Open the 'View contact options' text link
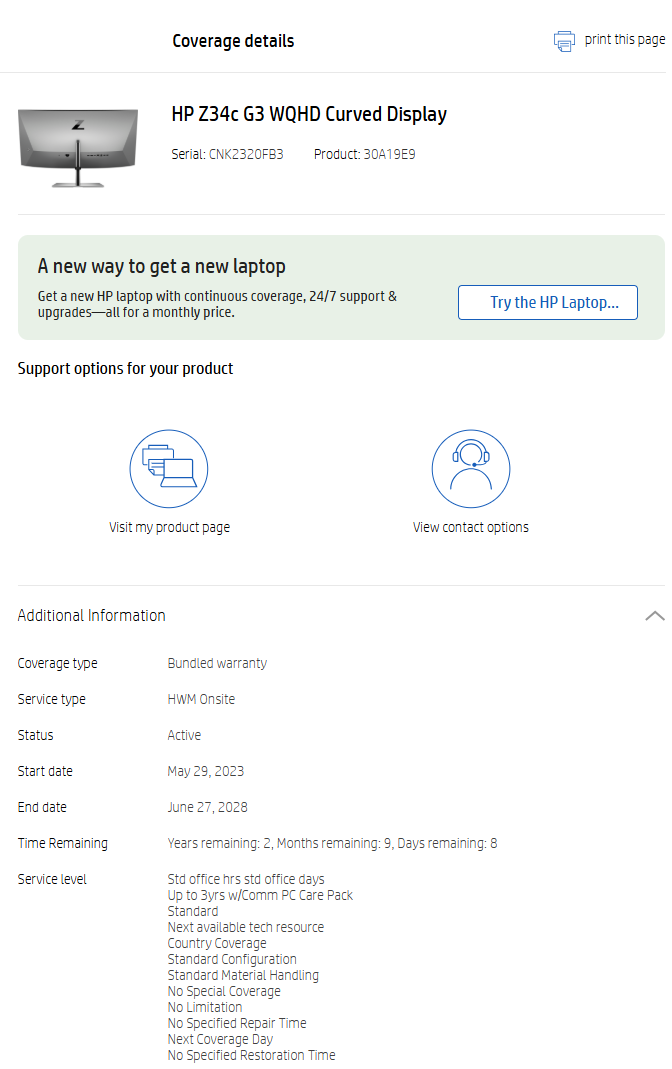The width and height of the screenshot is (672, 1069). point(471,527)
